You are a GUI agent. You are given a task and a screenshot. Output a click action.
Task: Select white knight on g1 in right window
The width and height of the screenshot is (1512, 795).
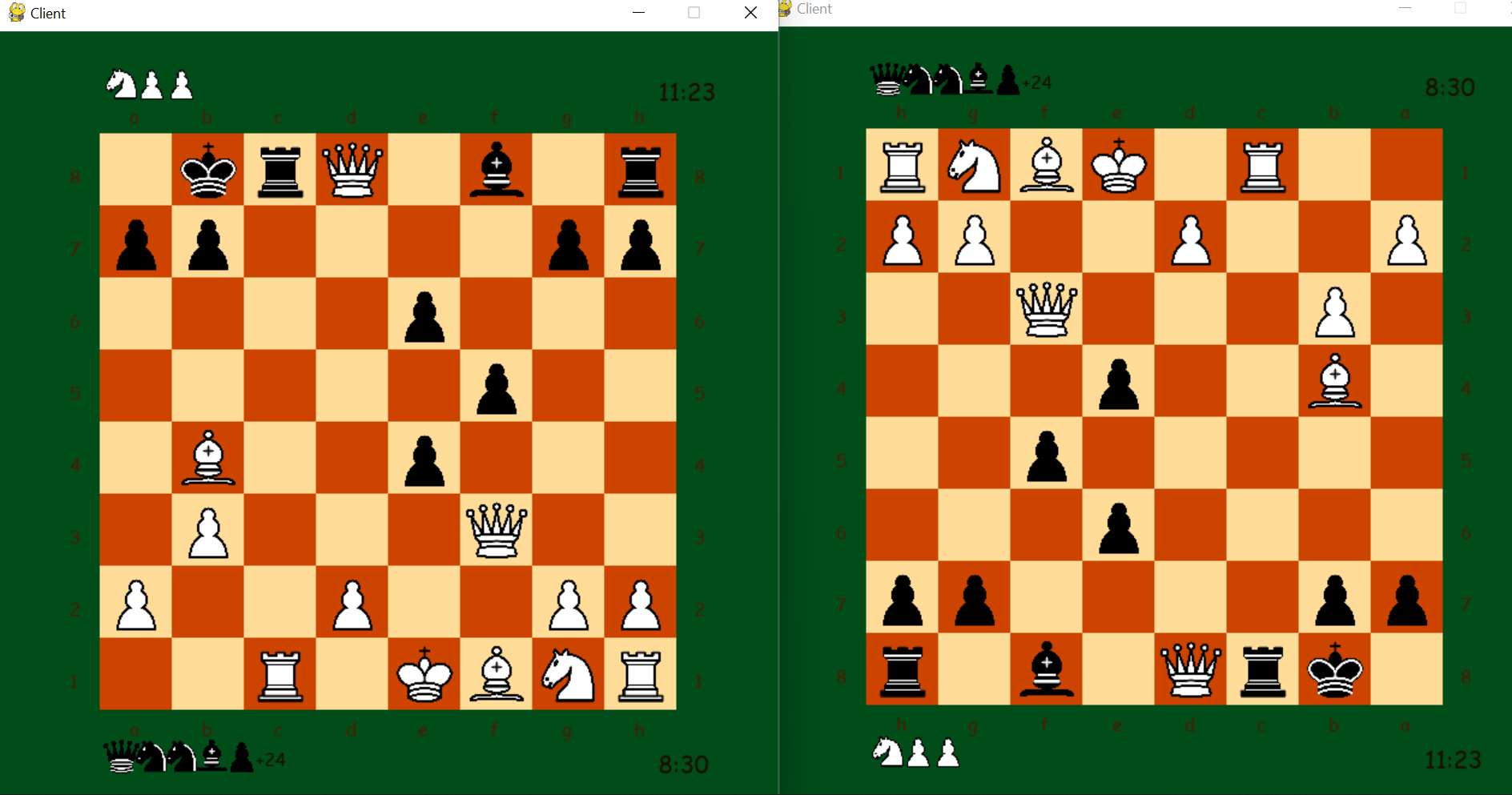pyautogui.click(x=975, y=165)
